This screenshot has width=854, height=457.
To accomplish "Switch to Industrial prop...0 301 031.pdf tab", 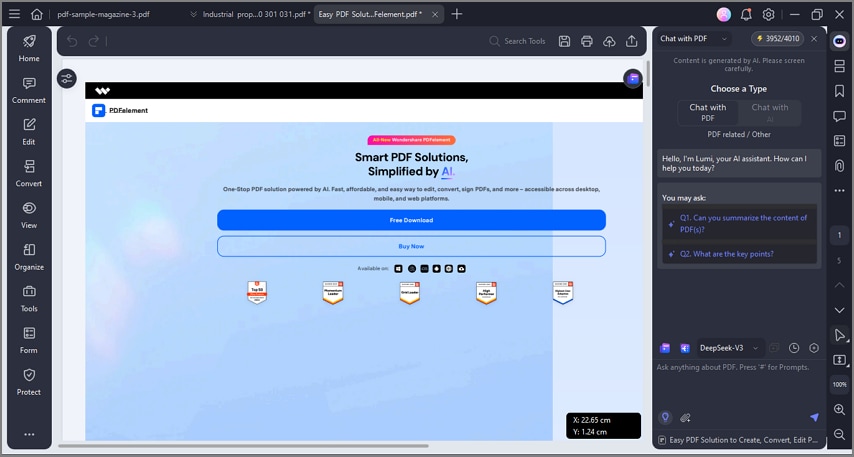I will pyautogui.click(x=257, y=15).
